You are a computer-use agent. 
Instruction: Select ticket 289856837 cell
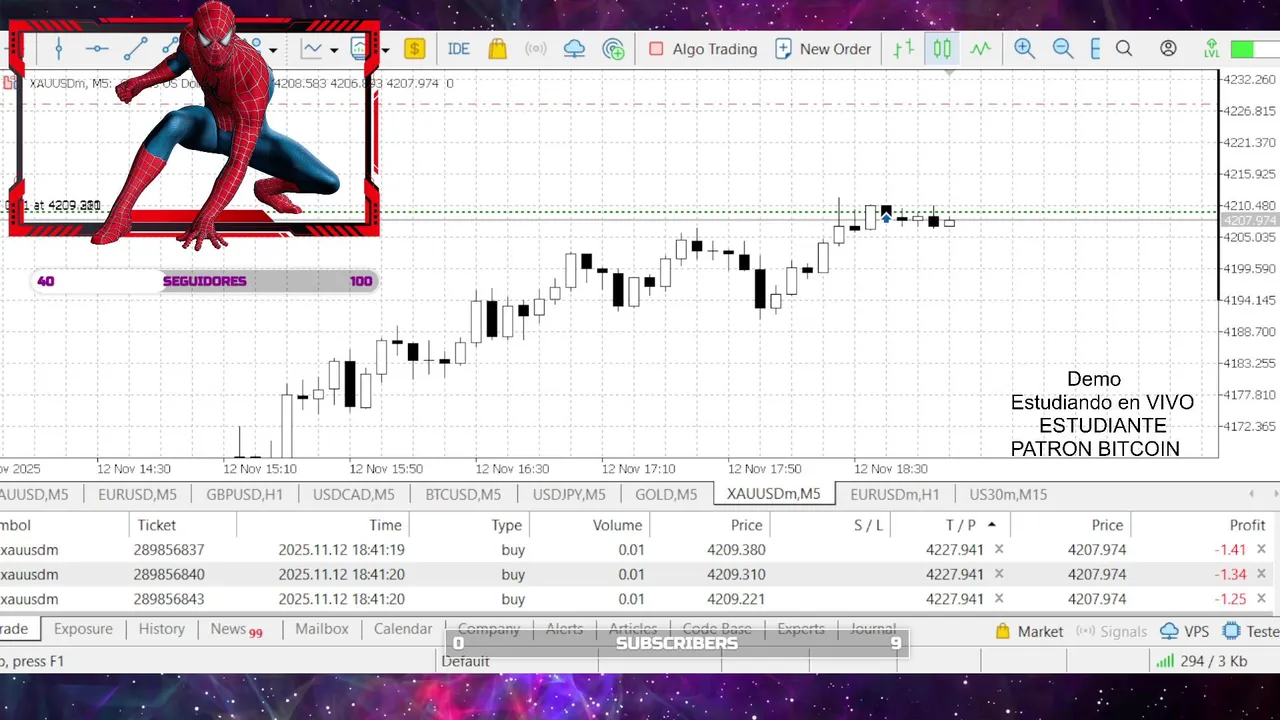(x=169, y=550)
